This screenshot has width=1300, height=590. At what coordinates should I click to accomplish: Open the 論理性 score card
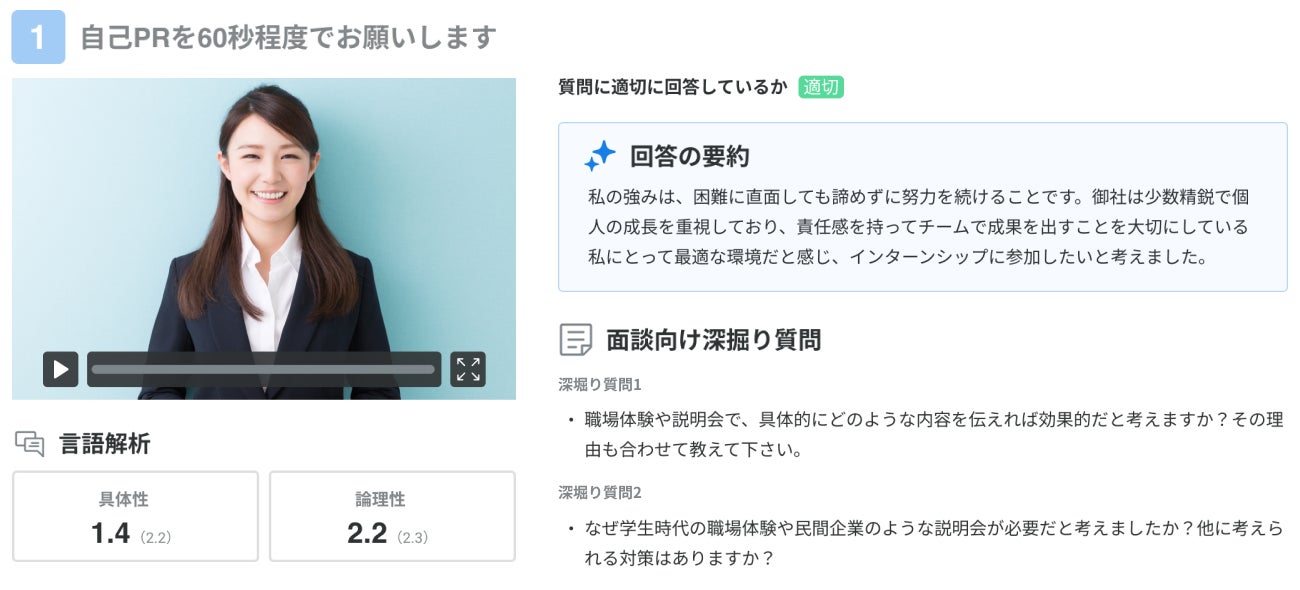(392, 516)
